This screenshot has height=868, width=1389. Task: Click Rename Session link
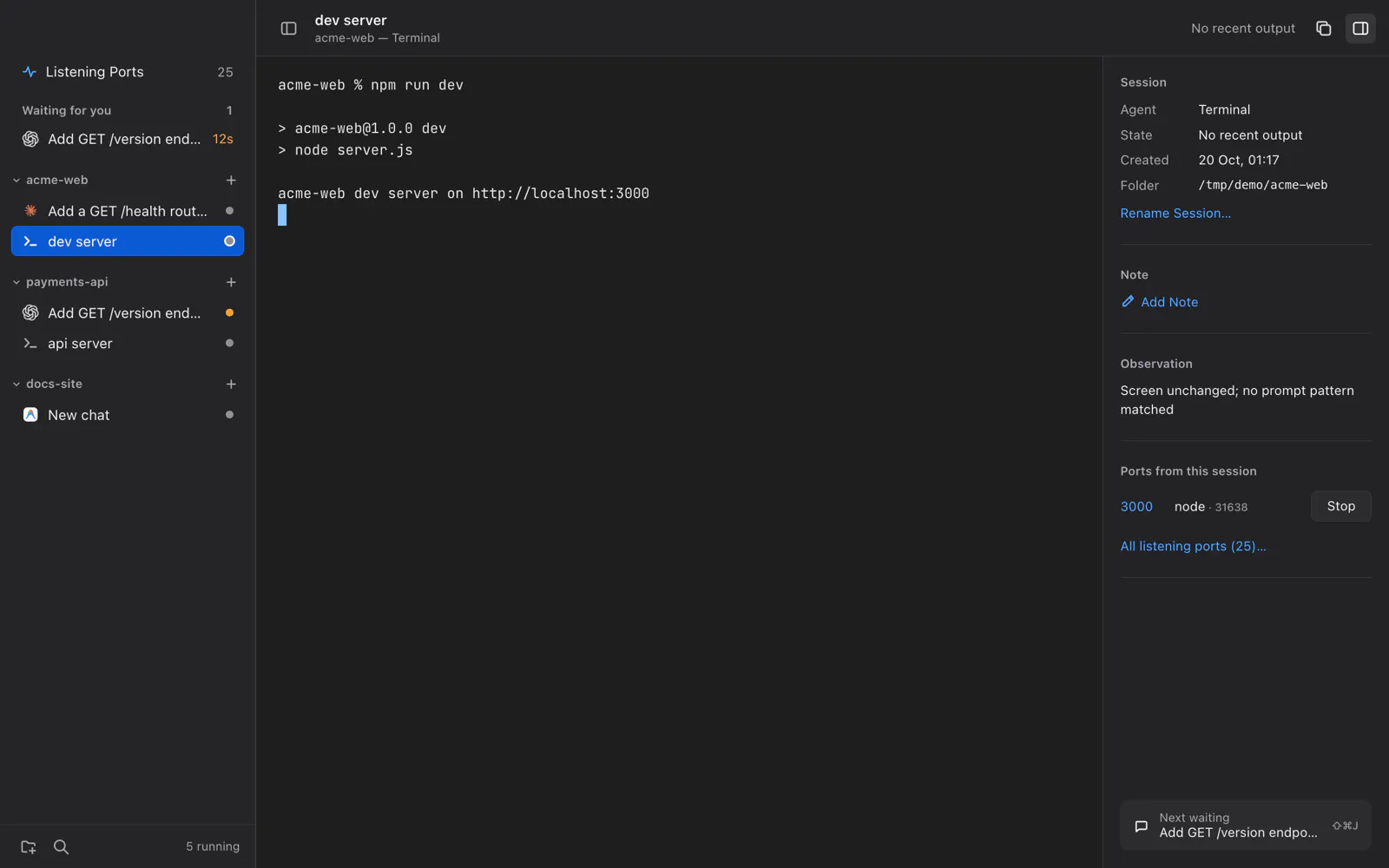point(1175,214)
